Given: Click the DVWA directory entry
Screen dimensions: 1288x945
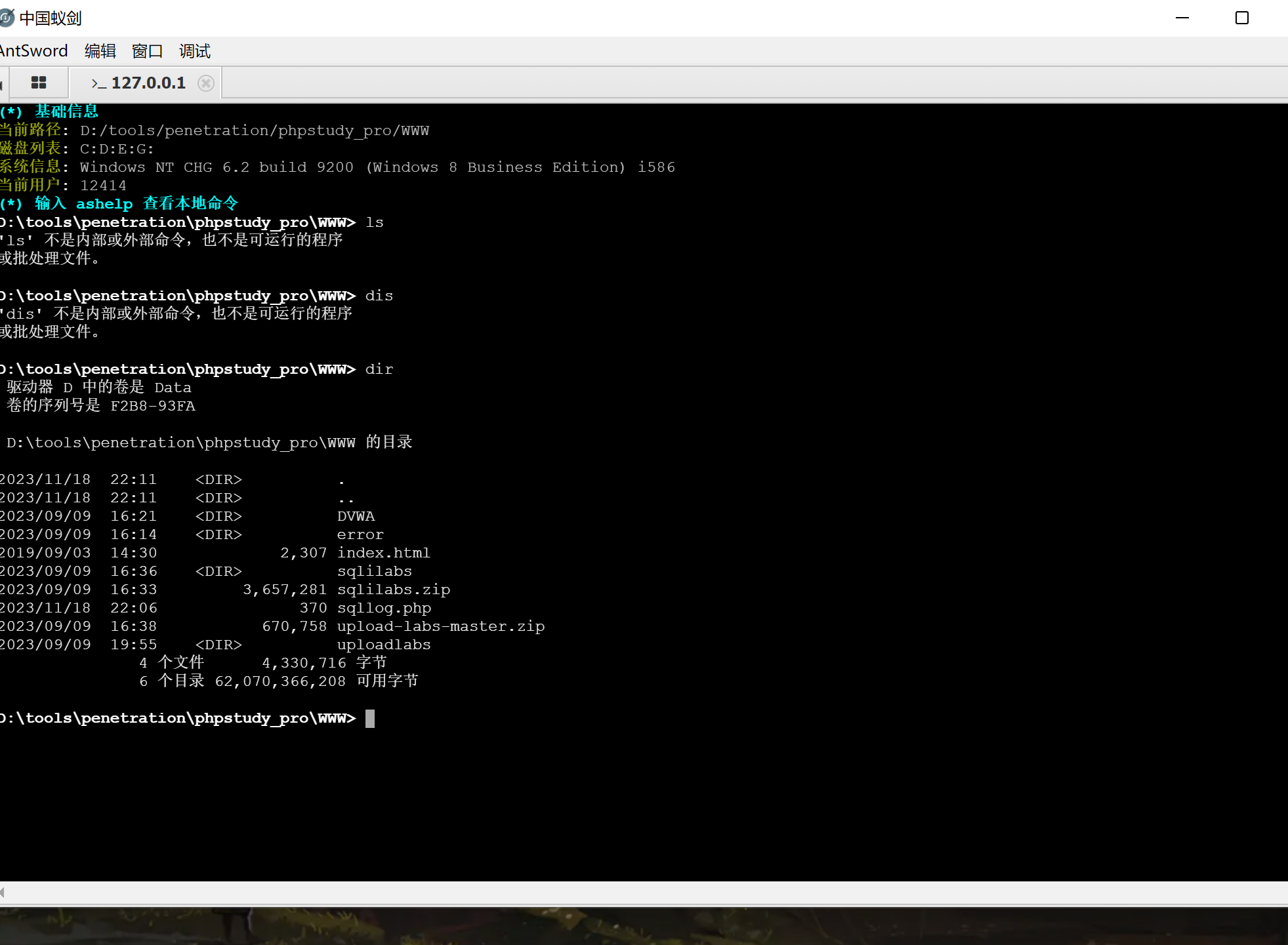Looking at the screenshot, I should [356, 516].
